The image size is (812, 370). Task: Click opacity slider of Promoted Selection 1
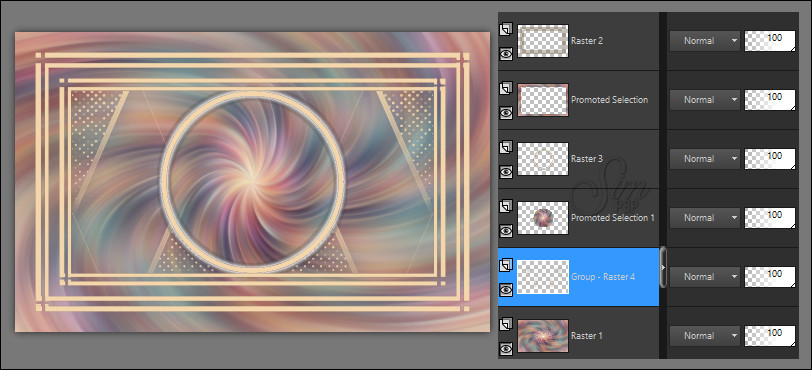coord(770,218)
